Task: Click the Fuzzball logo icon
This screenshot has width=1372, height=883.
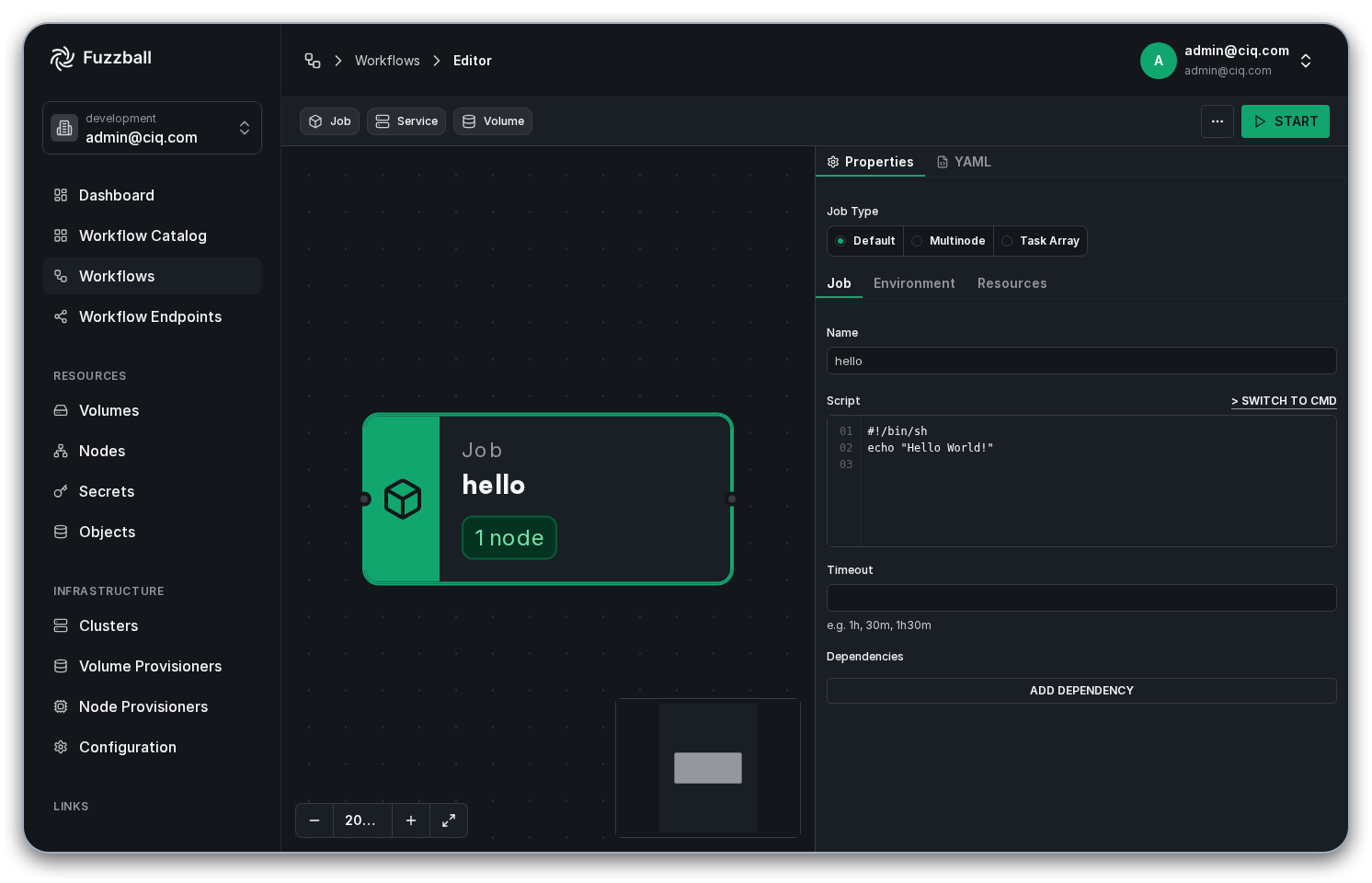Action: (62, 58)
